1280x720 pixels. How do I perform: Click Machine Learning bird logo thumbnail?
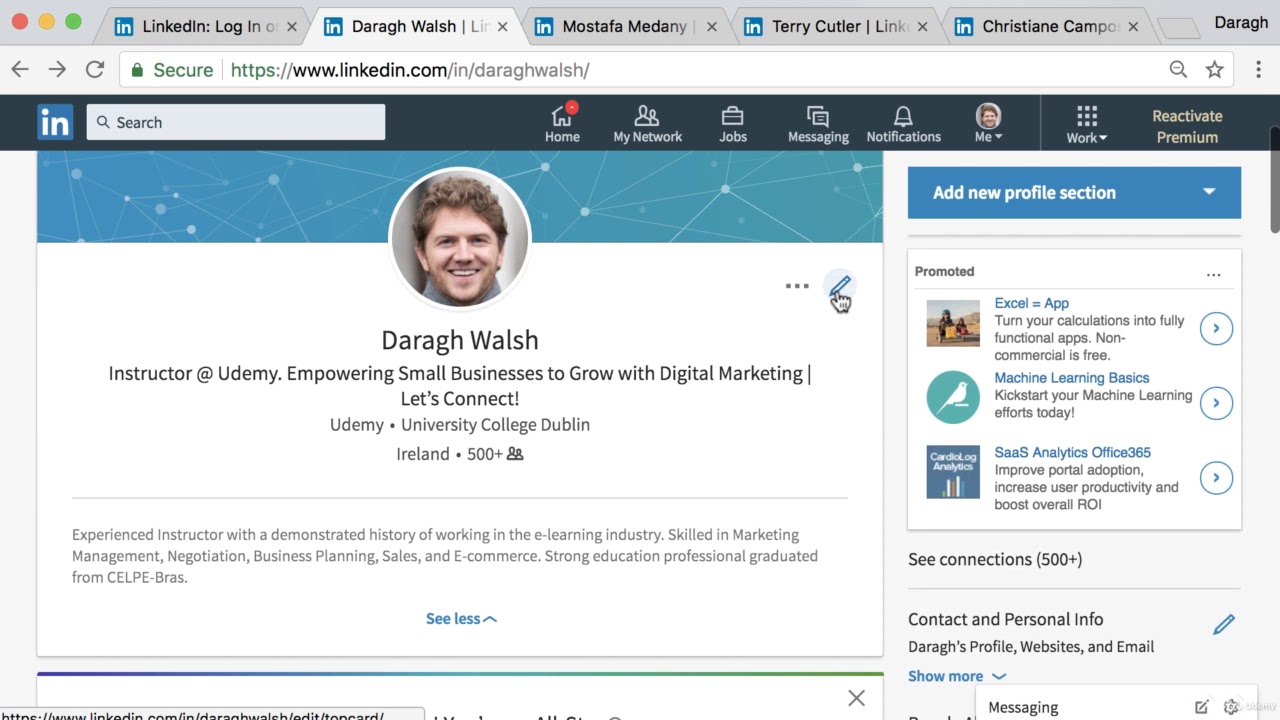tap(953, 397)
